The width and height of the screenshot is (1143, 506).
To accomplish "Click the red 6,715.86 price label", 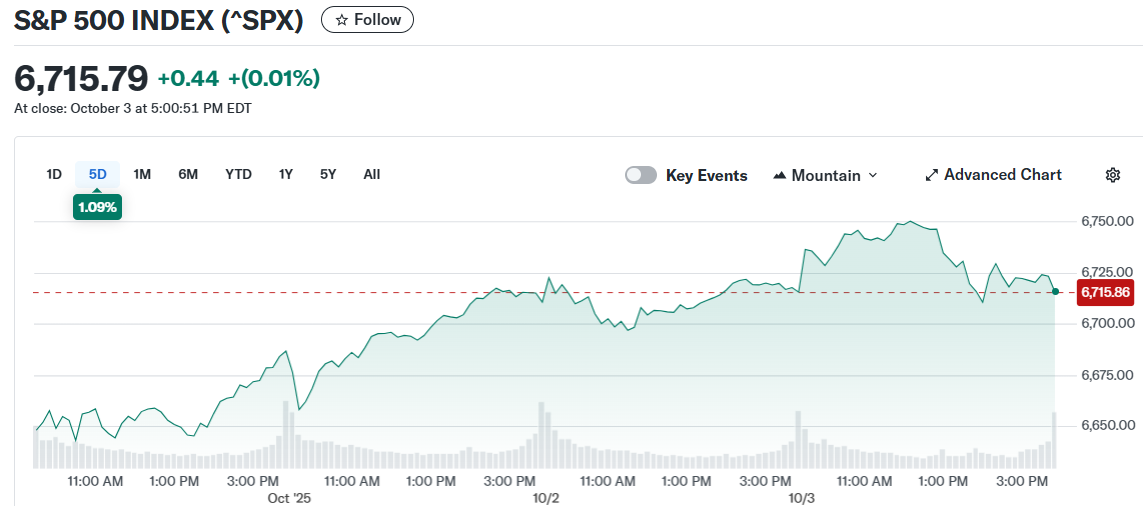I will 1105,292.
